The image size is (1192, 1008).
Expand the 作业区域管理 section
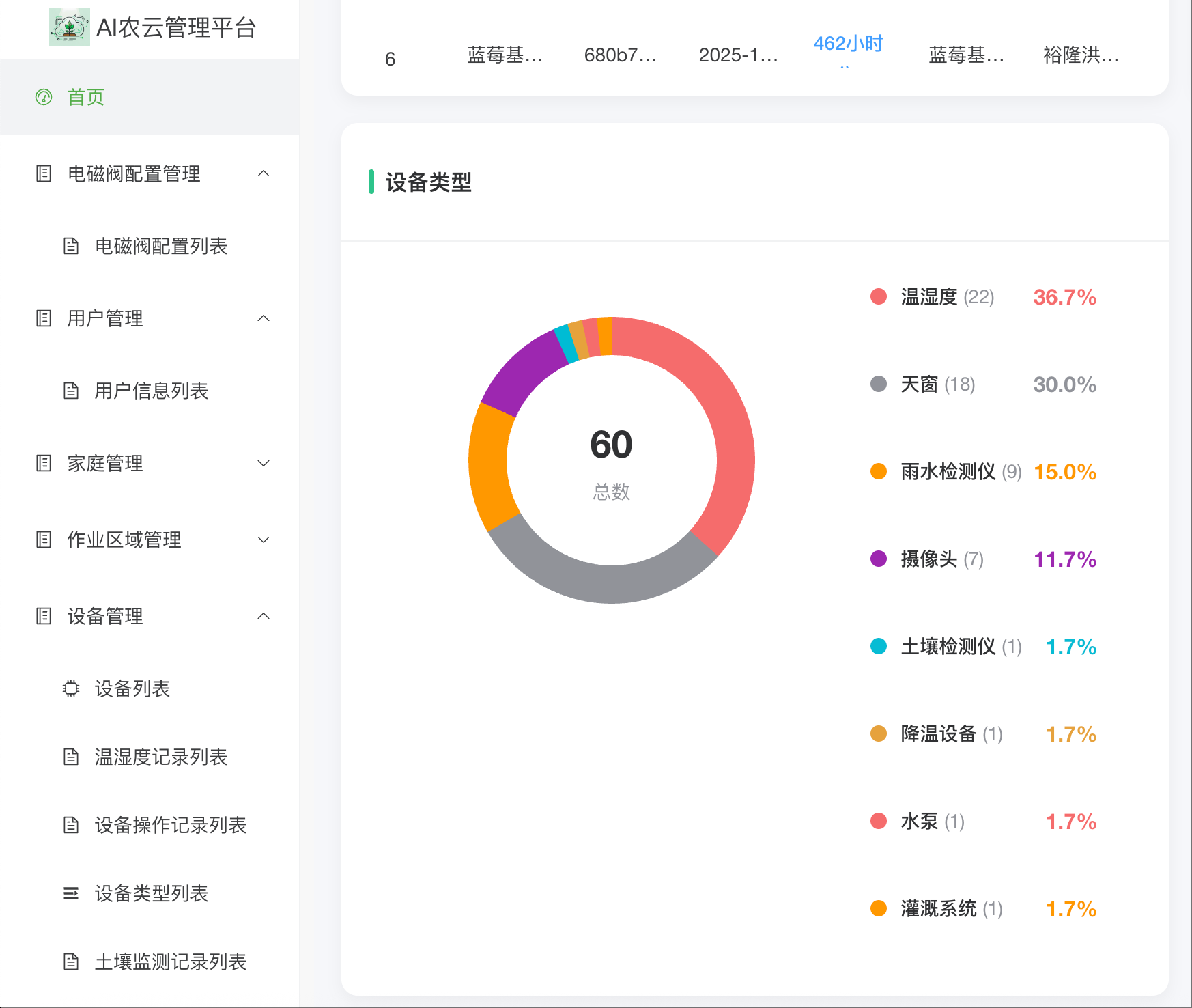(x=264, y=540)
